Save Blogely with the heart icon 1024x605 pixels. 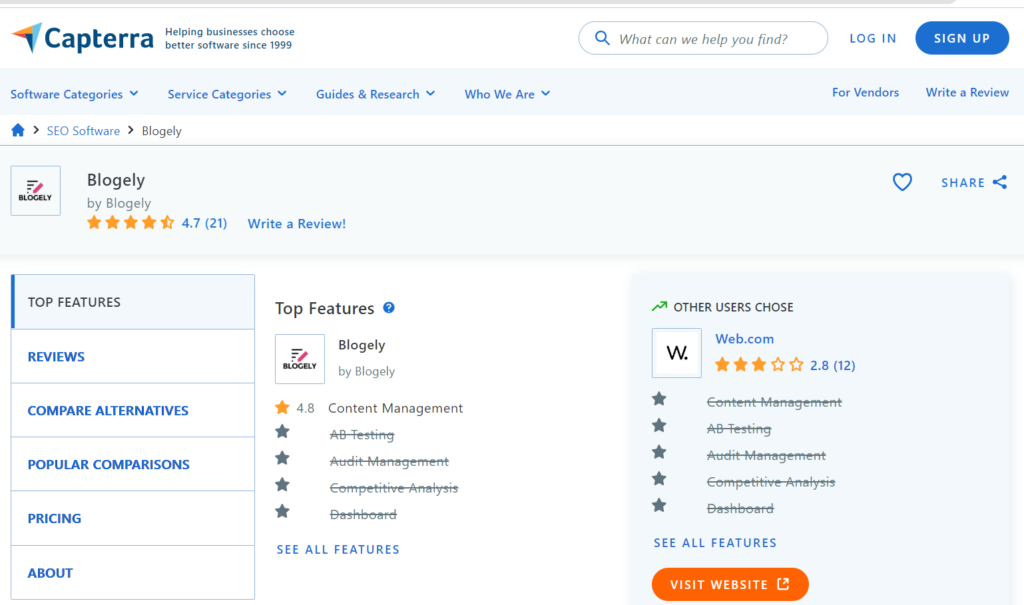903,182
